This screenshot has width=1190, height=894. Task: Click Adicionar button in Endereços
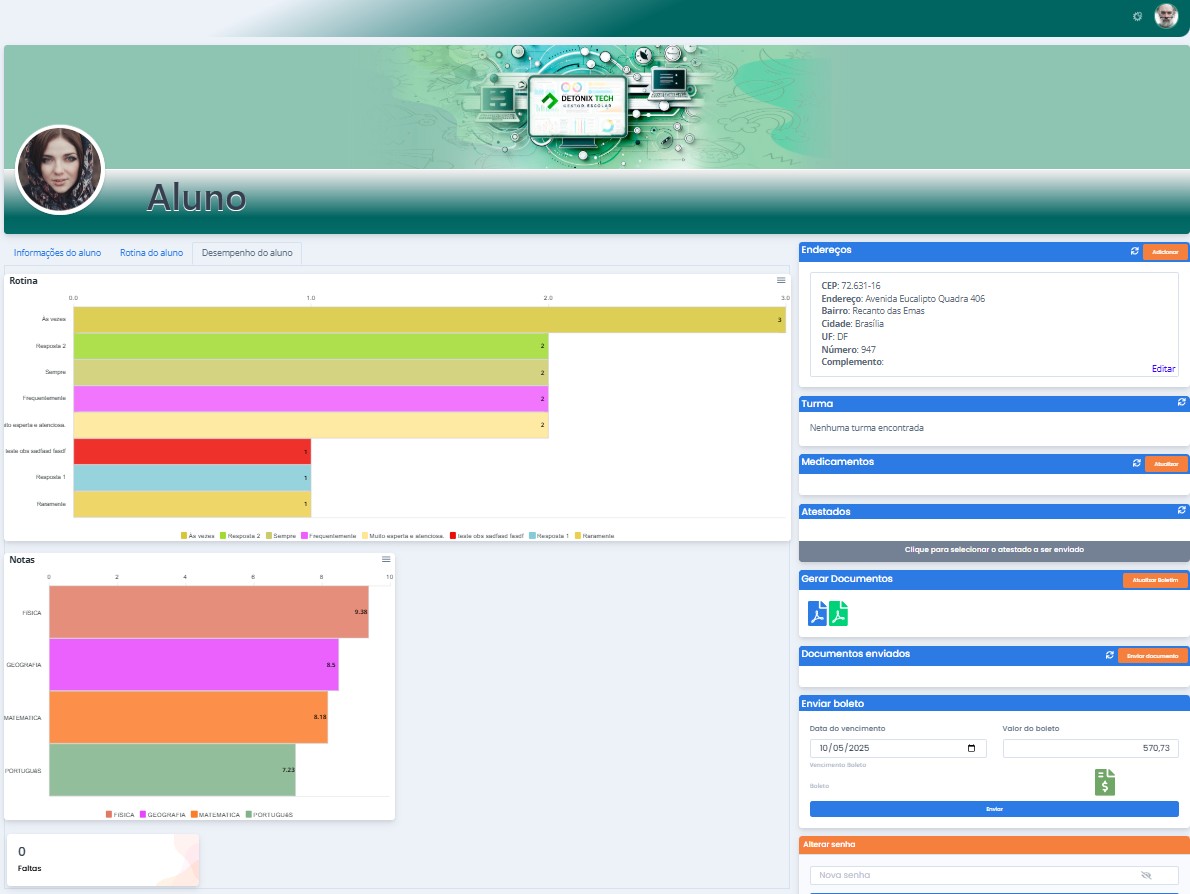tap(1165, 252)
